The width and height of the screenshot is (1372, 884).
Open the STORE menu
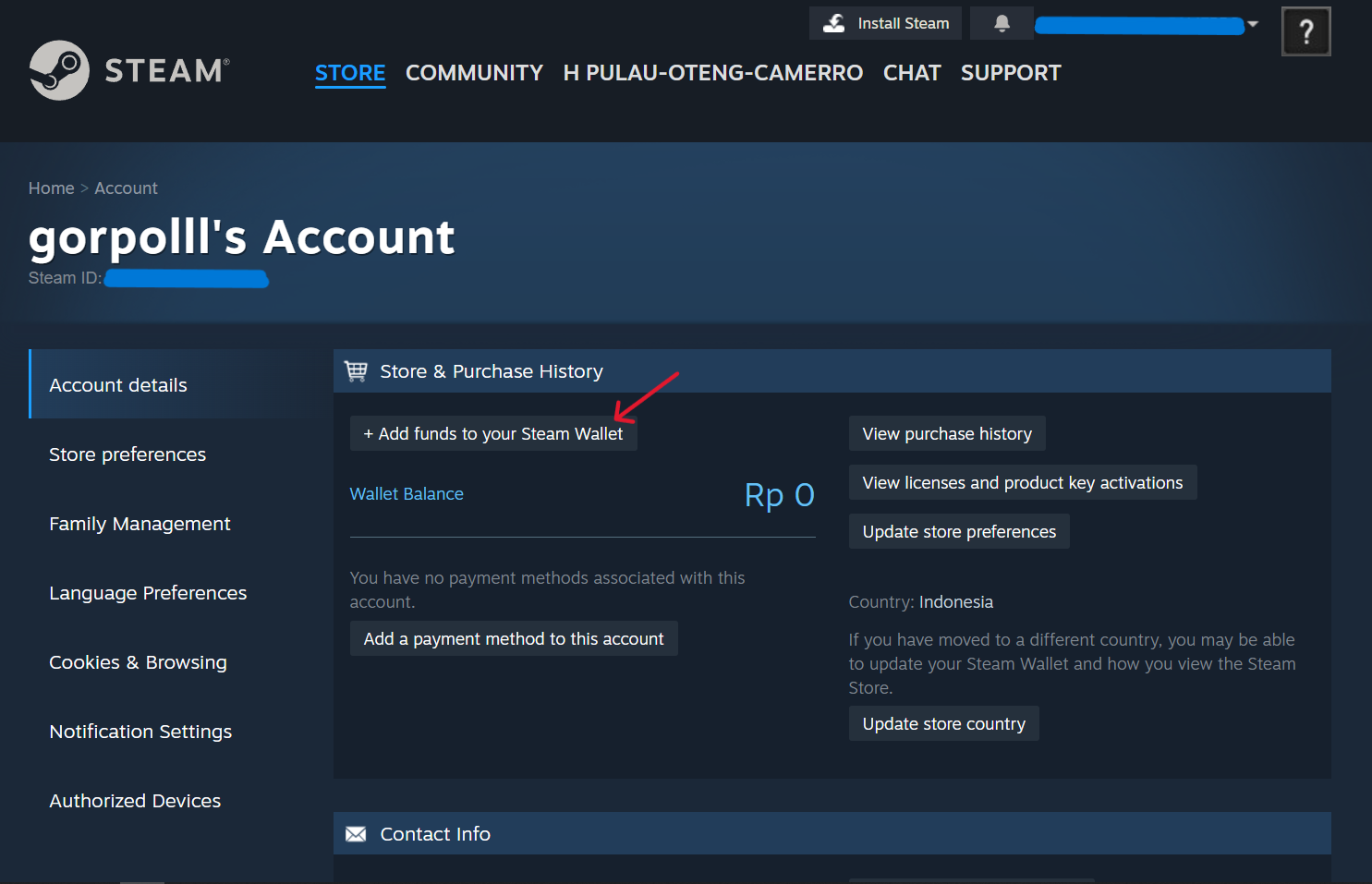(x=350, y=73)
